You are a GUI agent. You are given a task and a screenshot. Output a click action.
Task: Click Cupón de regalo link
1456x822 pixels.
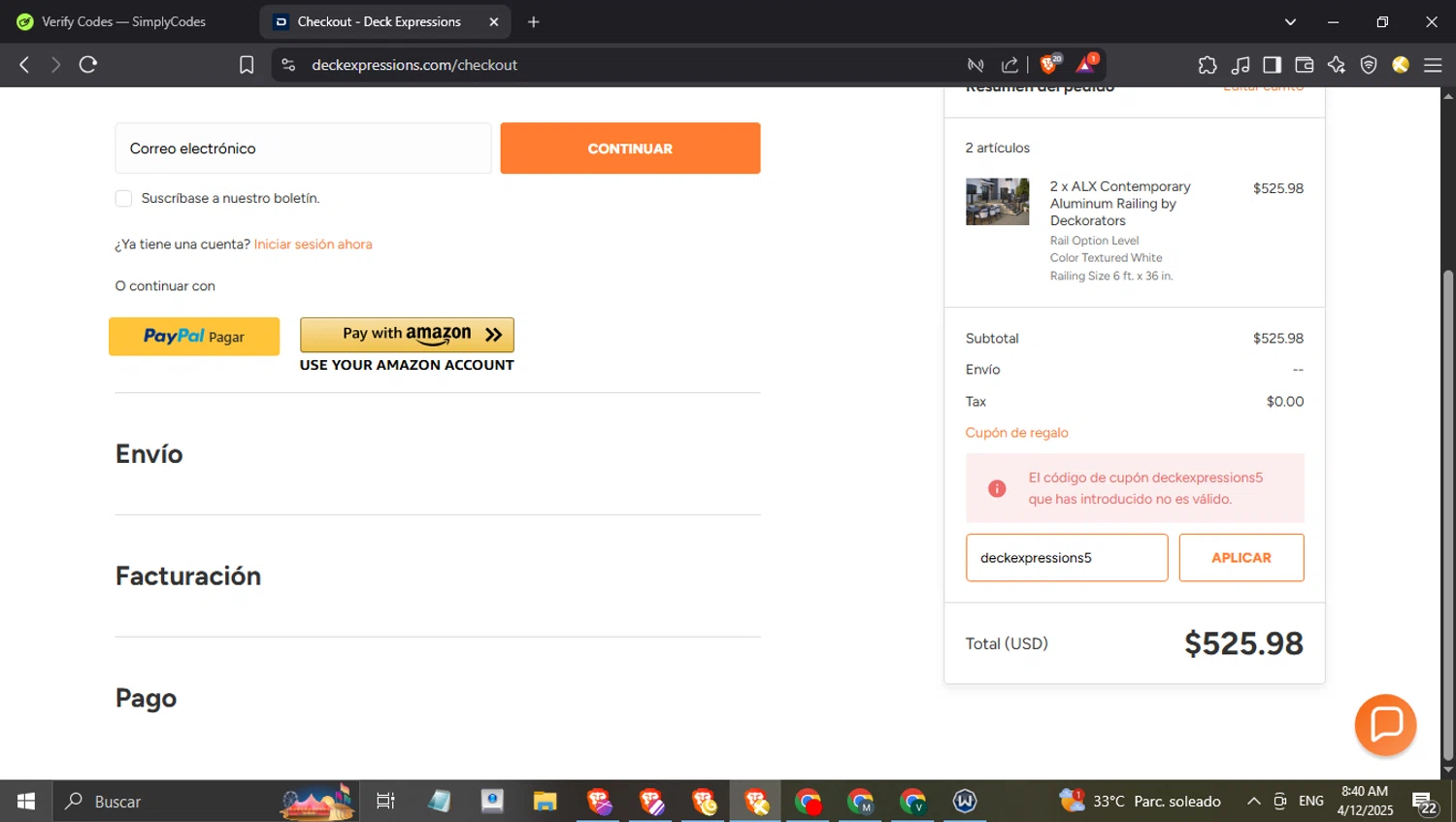1016,433
